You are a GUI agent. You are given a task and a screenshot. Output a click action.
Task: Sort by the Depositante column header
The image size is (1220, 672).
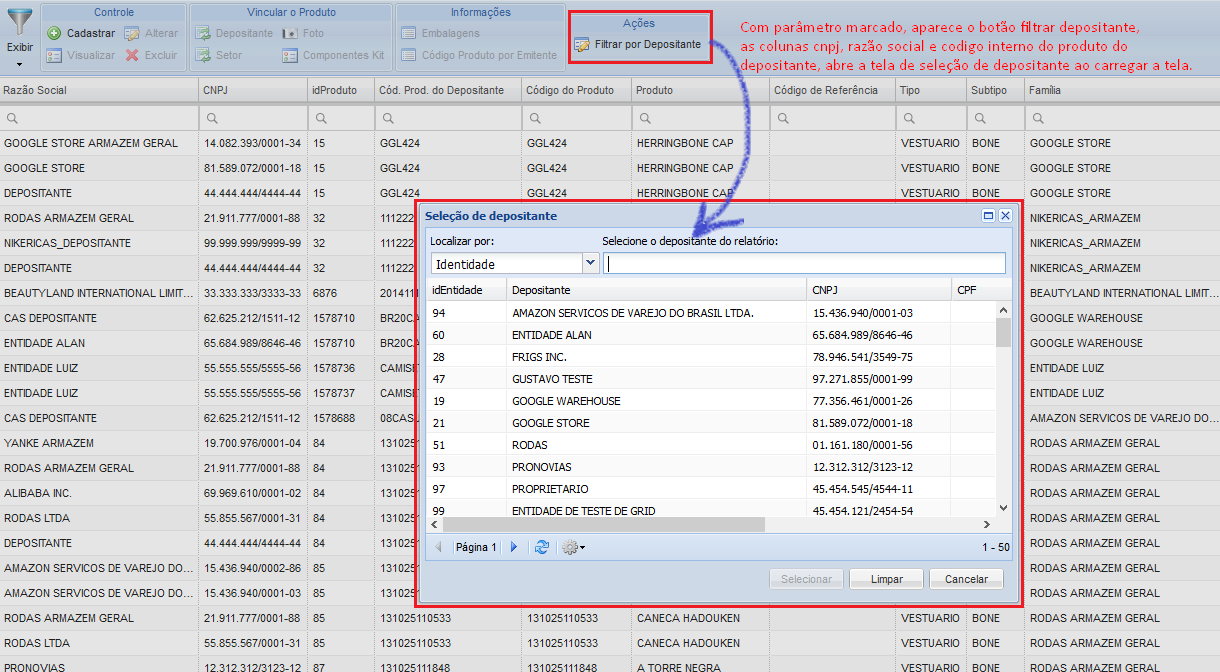655,290
